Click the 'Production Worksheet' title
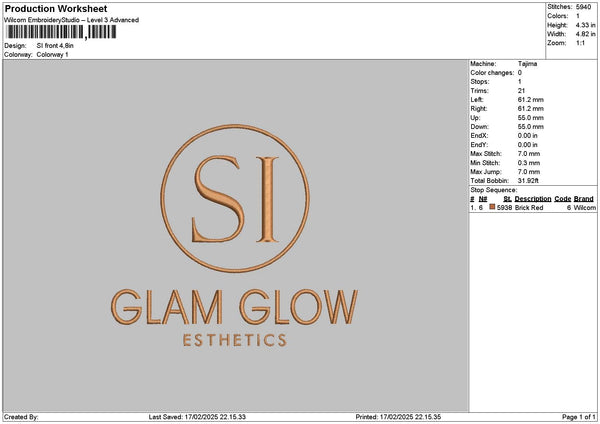This screenshot has height=424, width=600. pyautogui.click(x=56, y=8)
